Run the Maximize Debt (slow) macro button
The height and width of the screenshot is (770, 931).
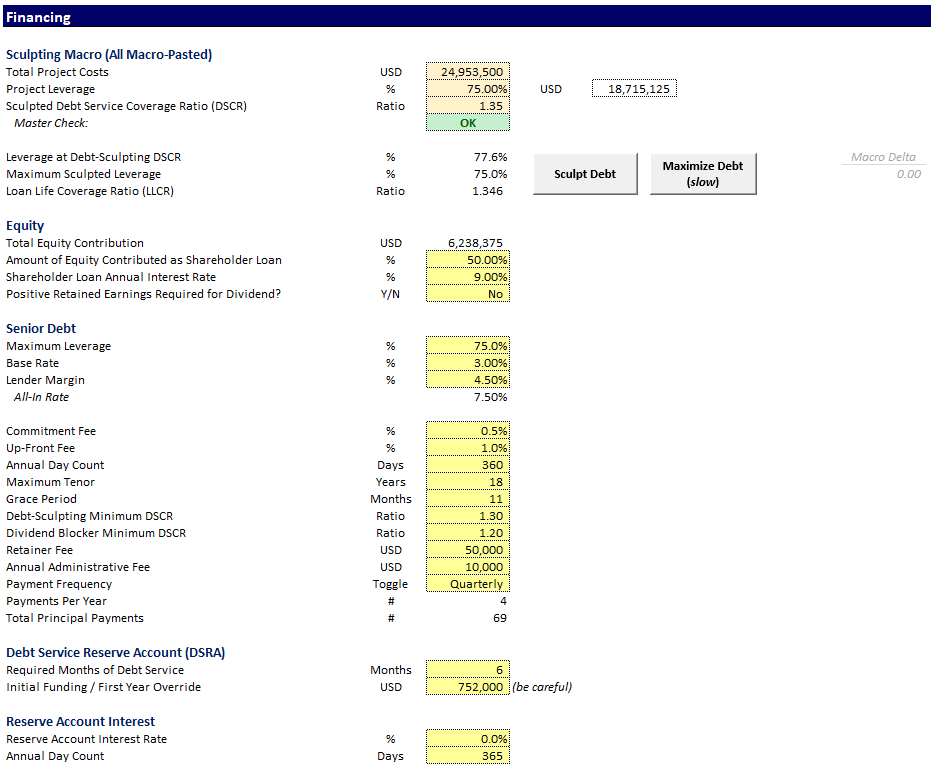click(x=703, y=174)
